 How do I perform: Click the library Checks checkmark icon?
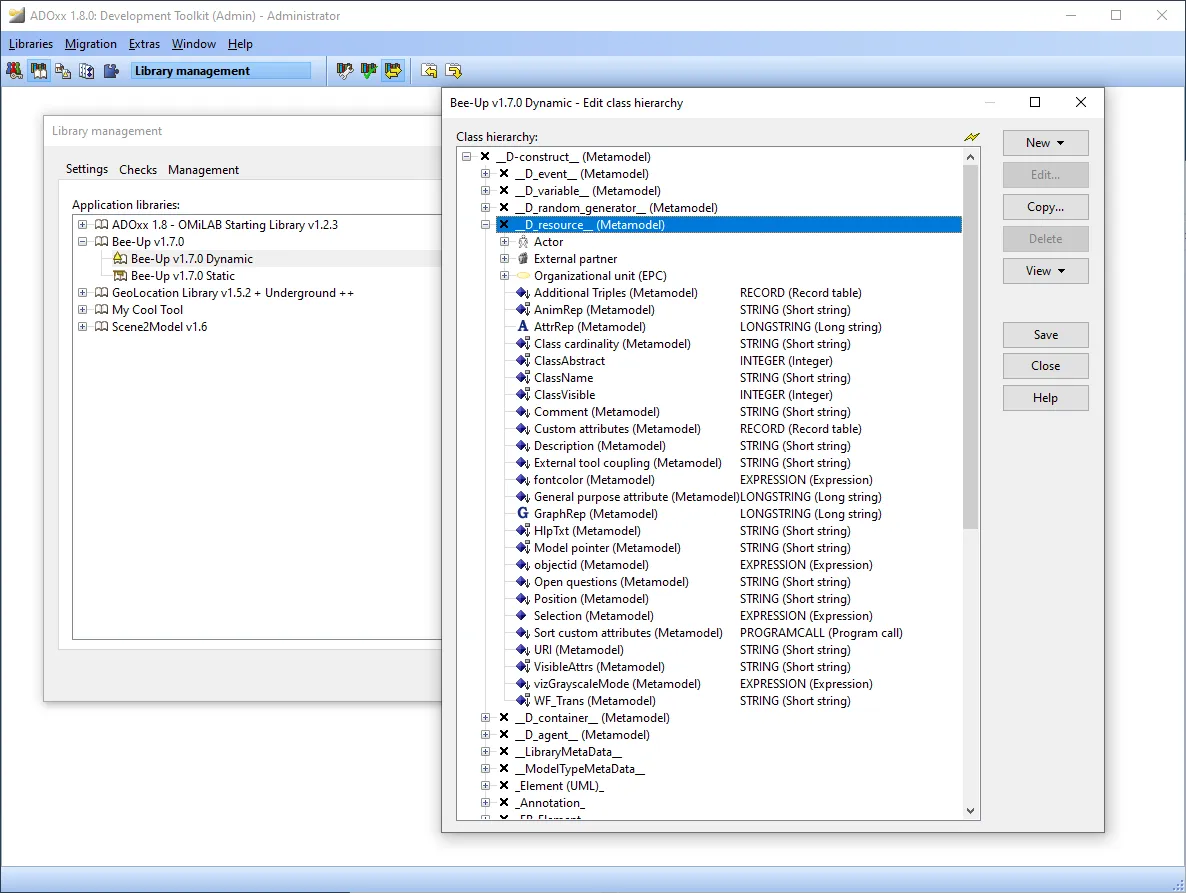(369, 71)
